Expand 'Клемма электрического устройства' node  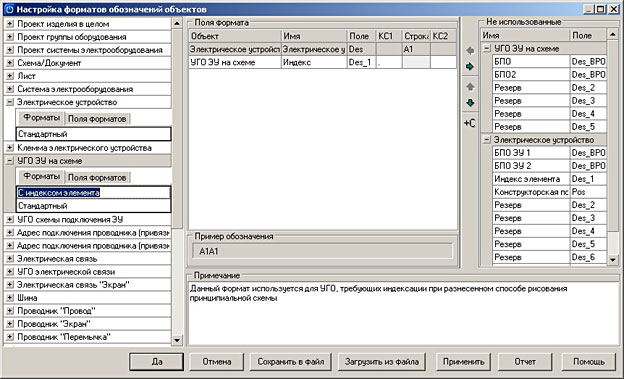(10, 148)
